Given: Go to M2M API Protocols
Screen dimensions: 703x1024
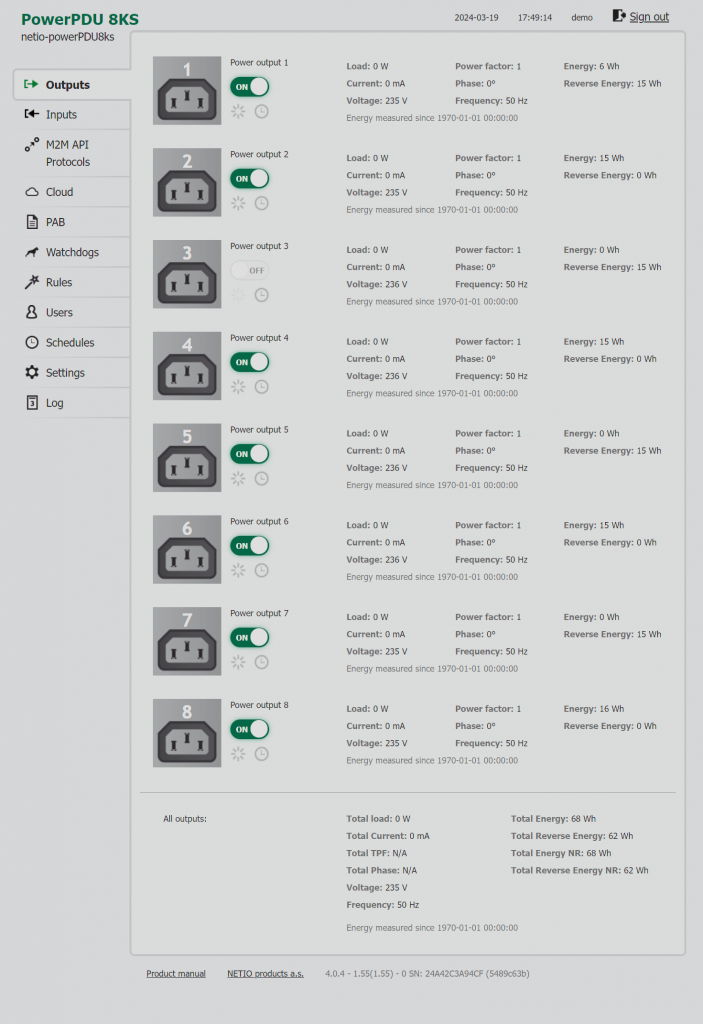Looking at the screenshot, I should tap(67, 153).
